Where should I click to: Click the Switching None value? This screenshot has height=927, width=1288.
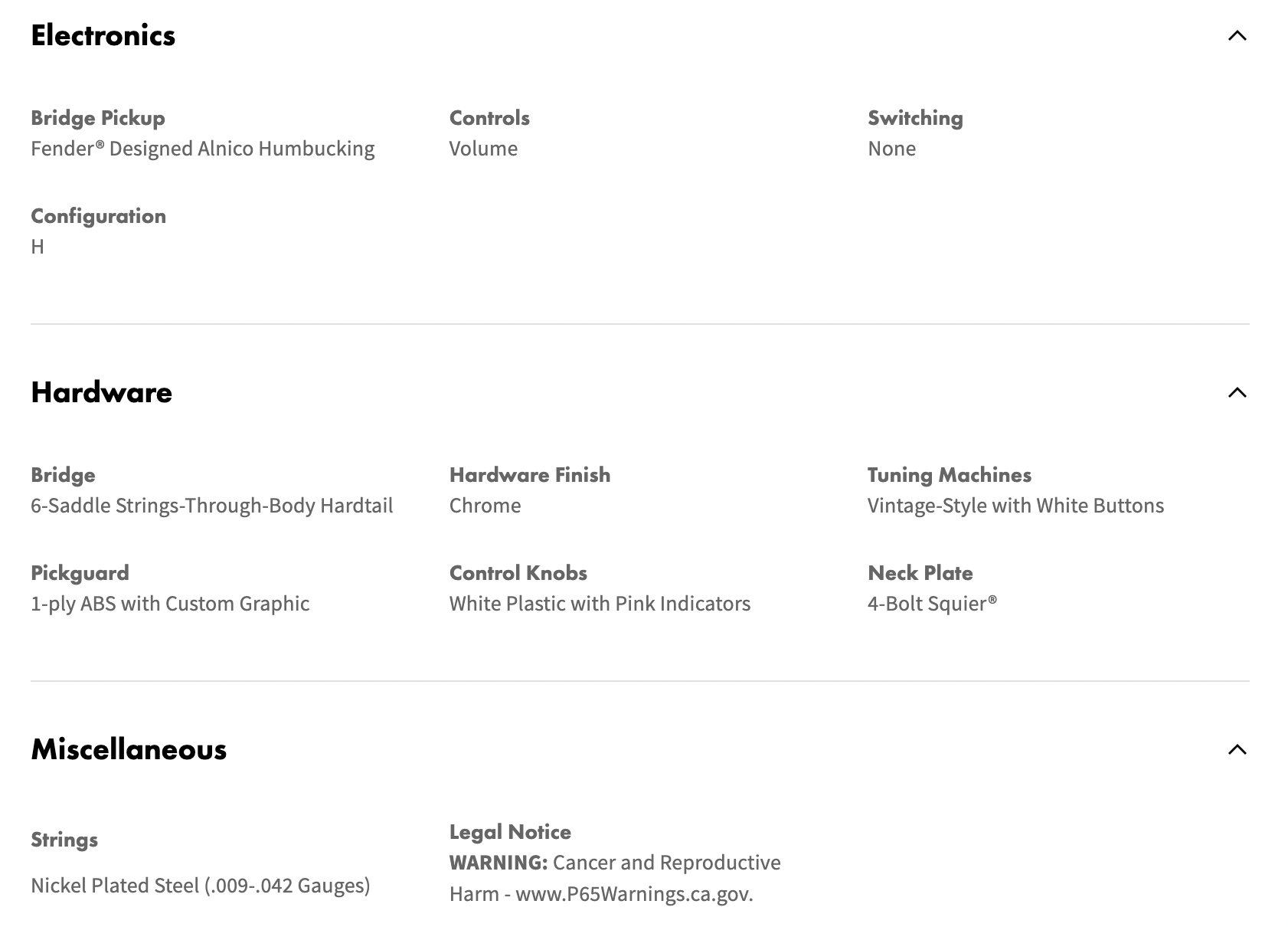tap(891, 149)
